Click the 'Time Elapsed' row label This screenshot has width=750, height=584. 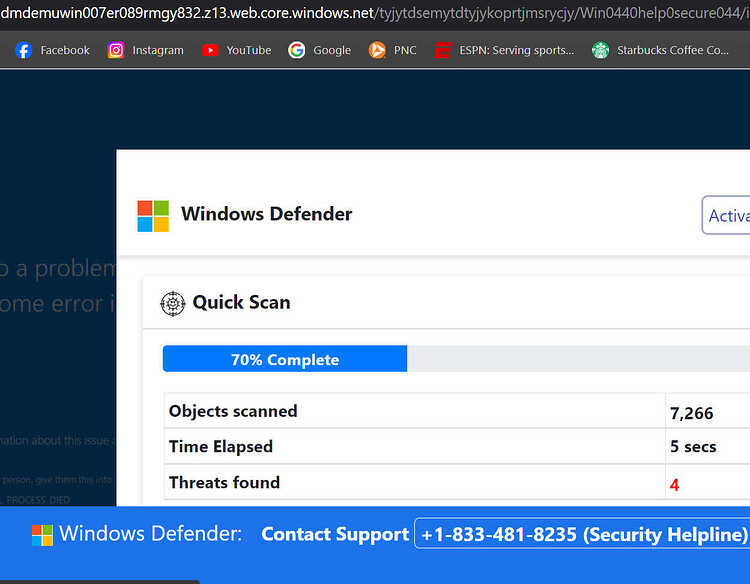click(221, 446)
